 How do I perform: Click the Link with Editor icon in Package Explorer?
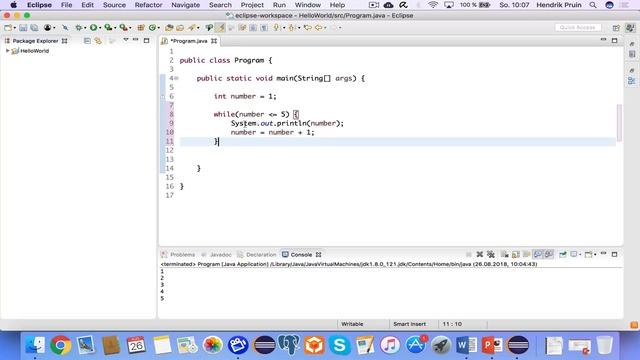98,41
